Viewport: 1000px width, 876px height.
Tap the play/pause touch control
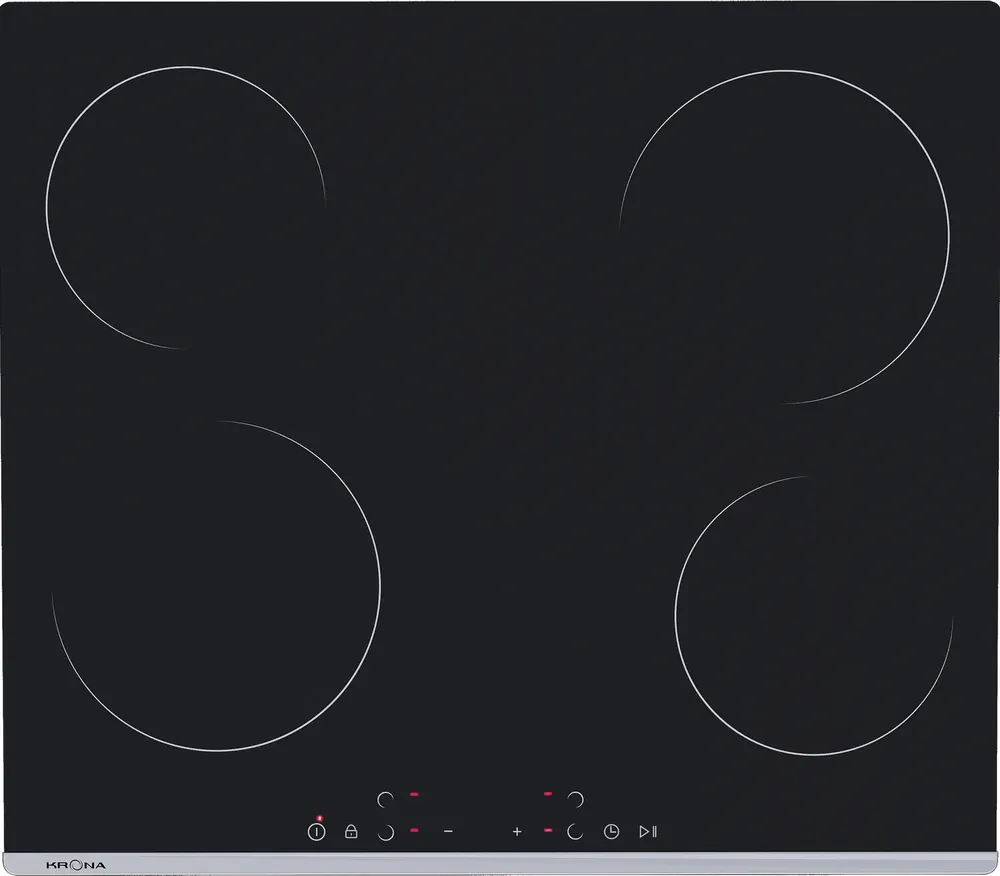pyautogui.click(x=648, y=831)
